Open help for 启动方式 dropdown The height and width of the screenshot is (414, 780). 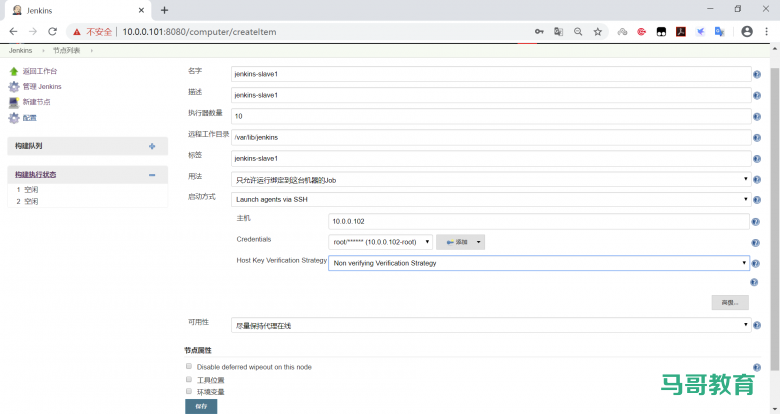tap(757, 200)
